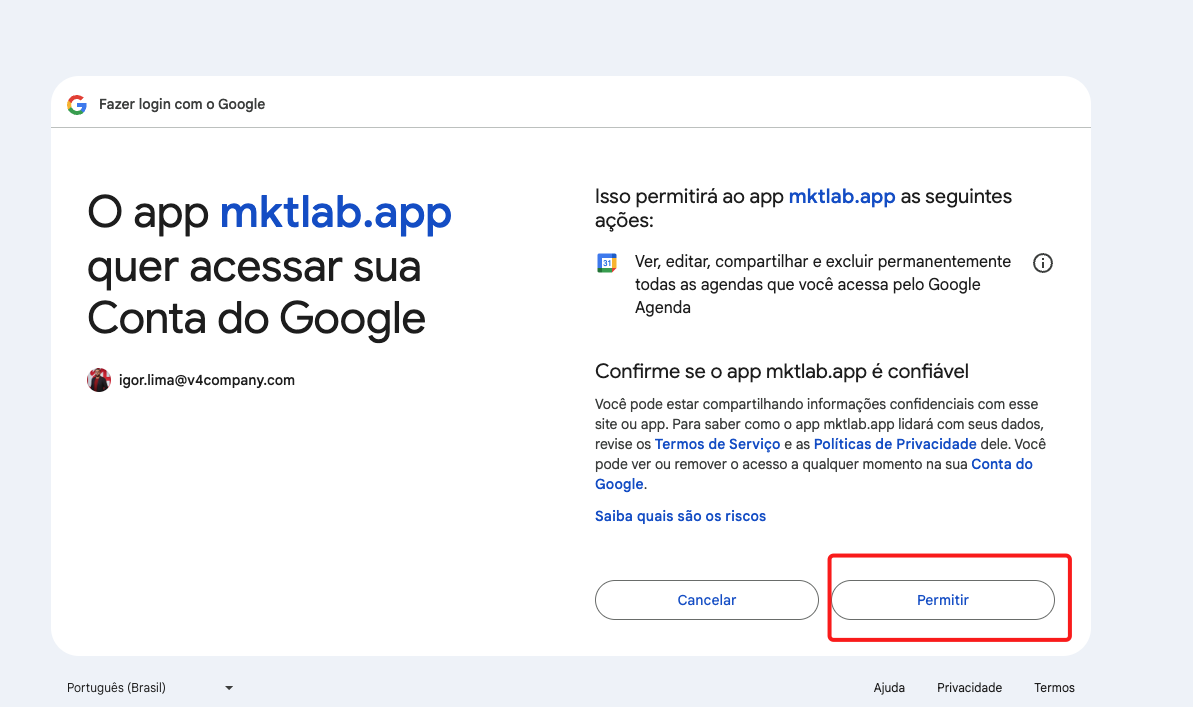The width and height of the screenshot is (1193, 707).
Task: Follow the Conta do Google link
Action: (x=1001, y=464)
